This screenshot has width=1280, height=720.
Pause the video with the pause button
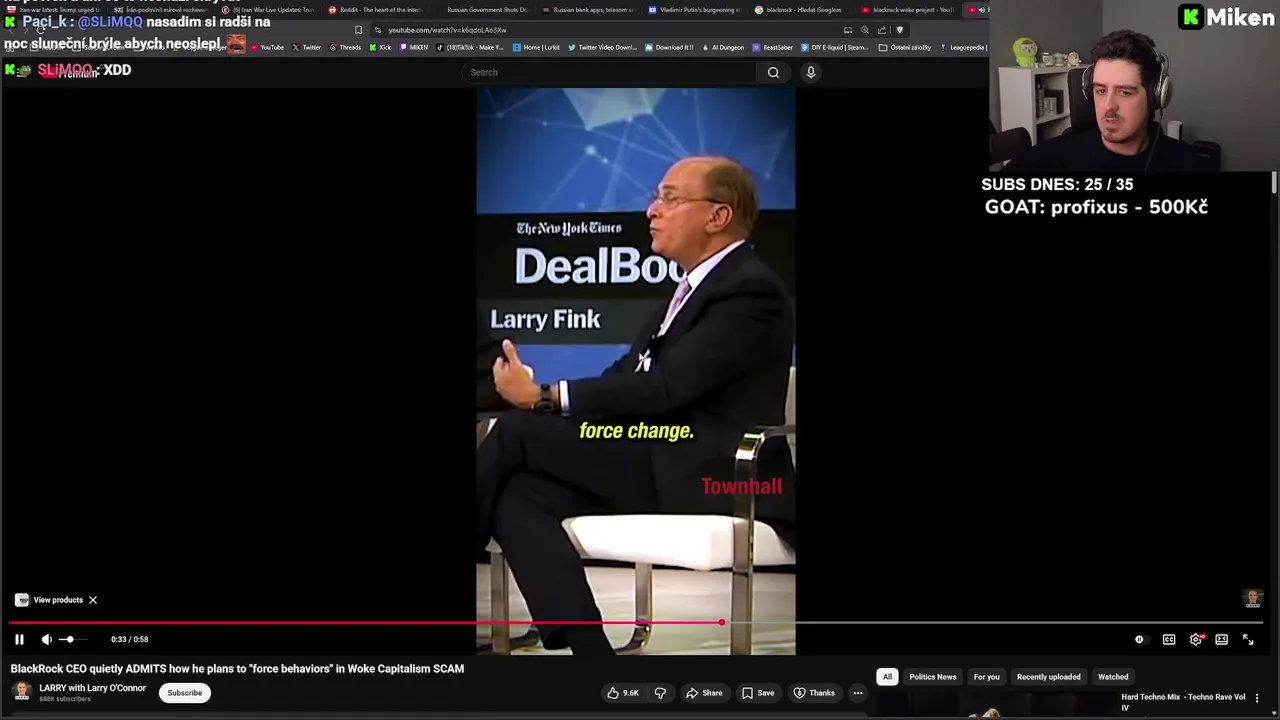[x=19, y=639]
